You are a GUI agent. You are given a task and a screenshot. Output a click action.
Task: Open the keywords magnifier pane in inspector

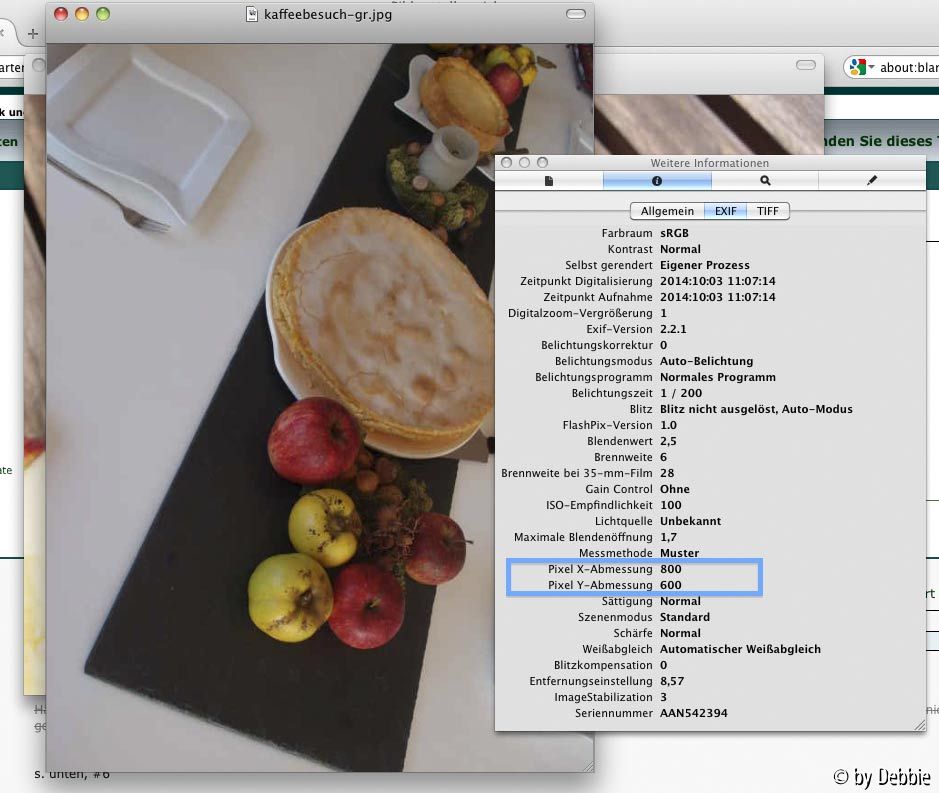click(x=765, y=181)
